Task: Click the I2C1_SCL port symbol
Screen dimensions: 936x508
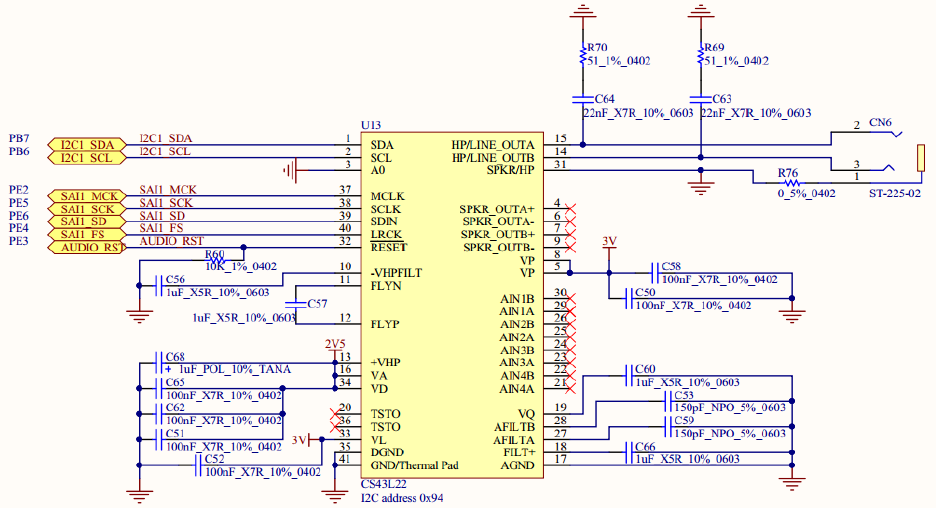Action: (x=87, y=158)
